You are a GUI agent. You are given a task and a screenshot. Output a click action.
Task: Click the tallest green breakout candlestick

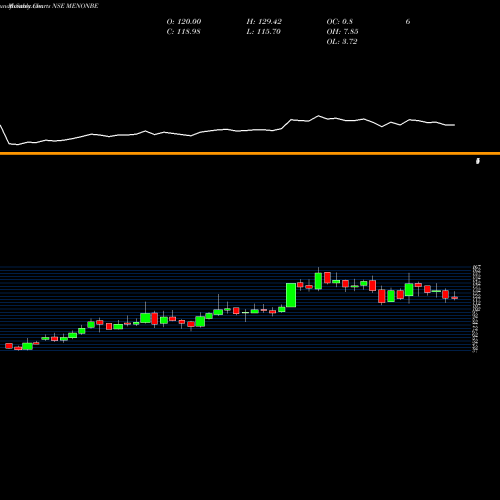(291, 295)
